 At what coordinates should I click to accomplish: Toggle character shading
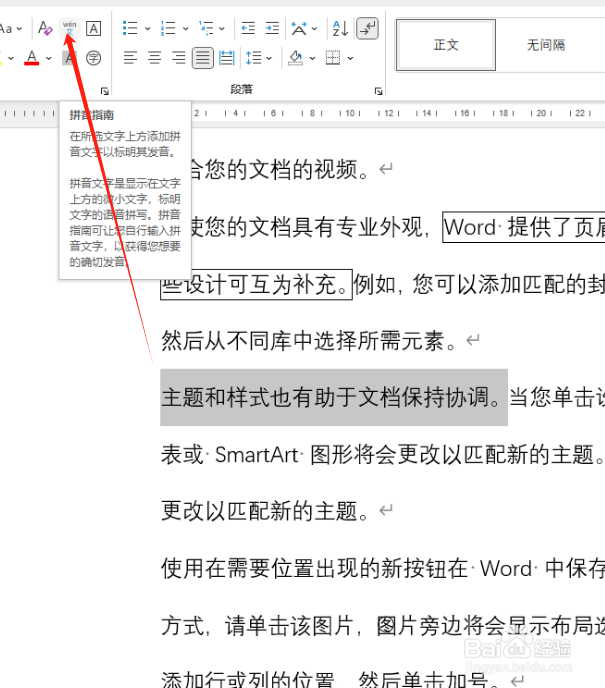point(69,57)
